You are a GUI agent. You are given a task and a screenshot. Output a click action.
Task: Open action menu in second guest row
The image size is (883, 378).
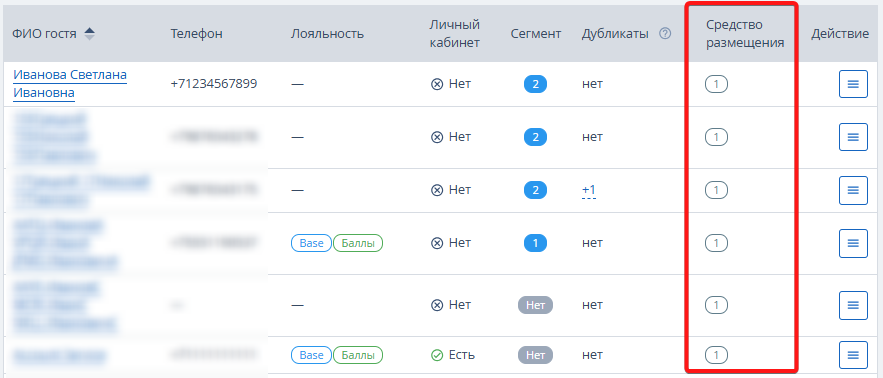point(853,137)
